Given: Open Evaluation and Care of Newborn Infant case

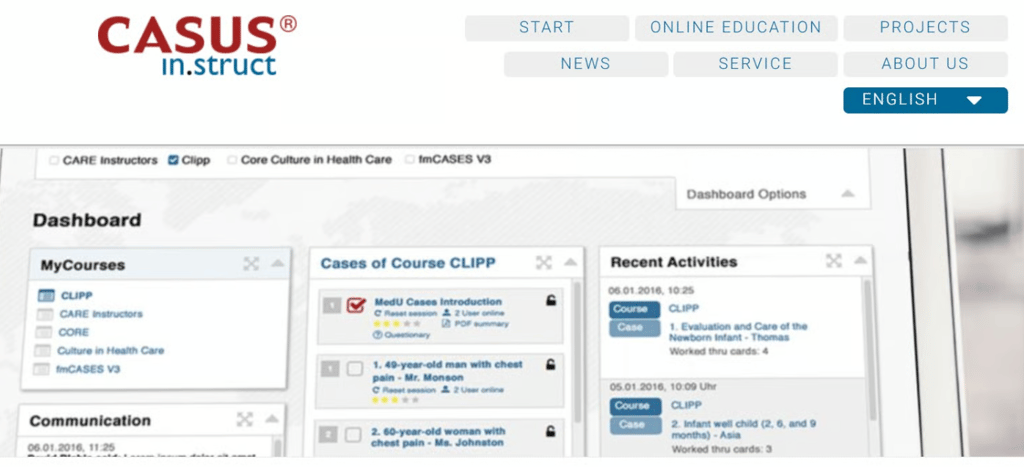Looking at the screenshot, I should [x=738, y=332].
